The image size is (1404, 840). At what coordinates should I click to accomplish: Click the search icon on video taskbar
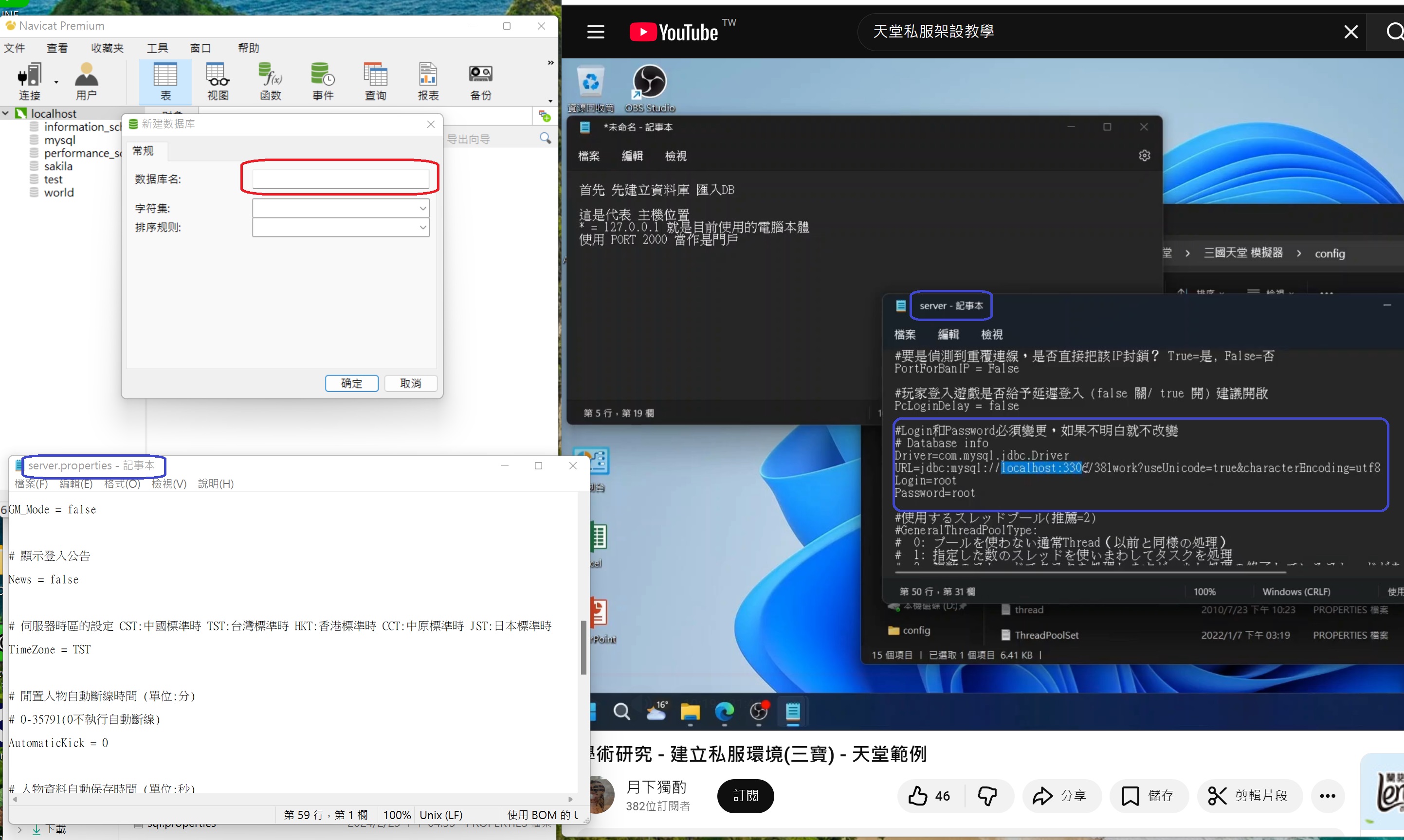point(621,711)
